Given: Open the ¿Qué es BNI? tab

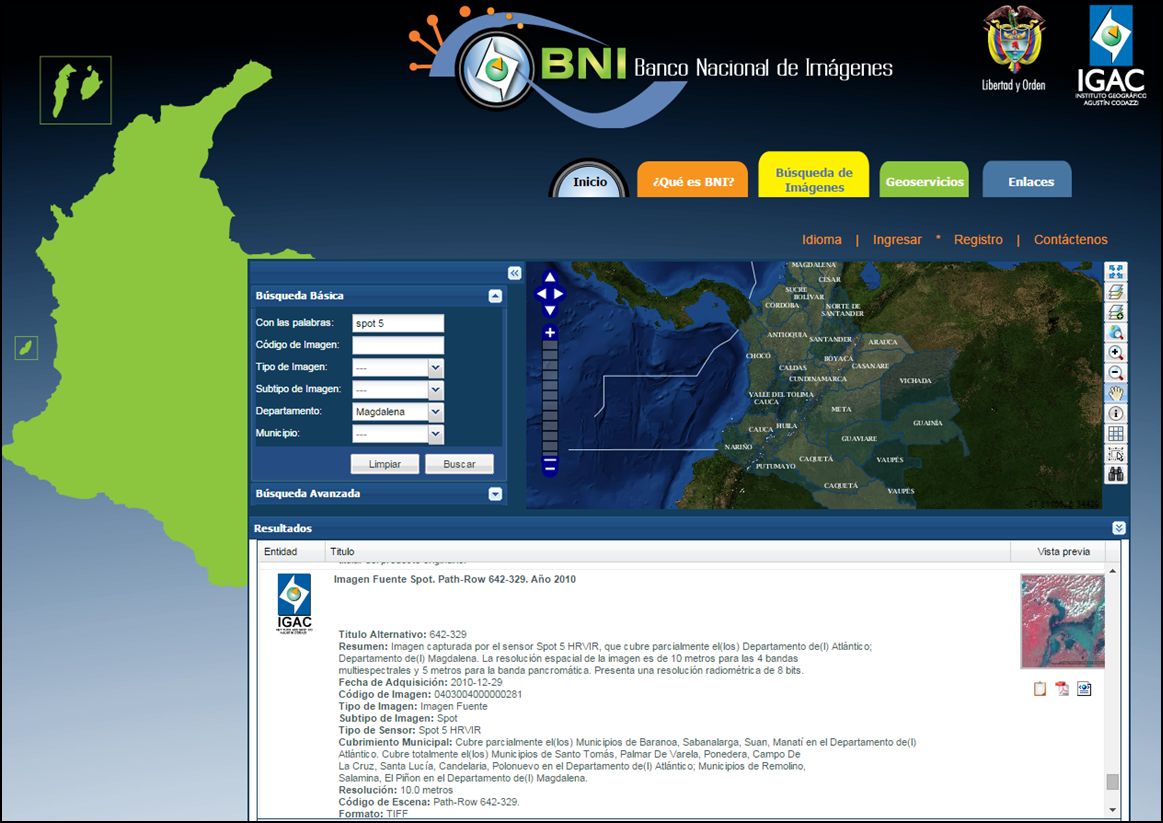Looking at the screenshot, I should pos(693,180).
